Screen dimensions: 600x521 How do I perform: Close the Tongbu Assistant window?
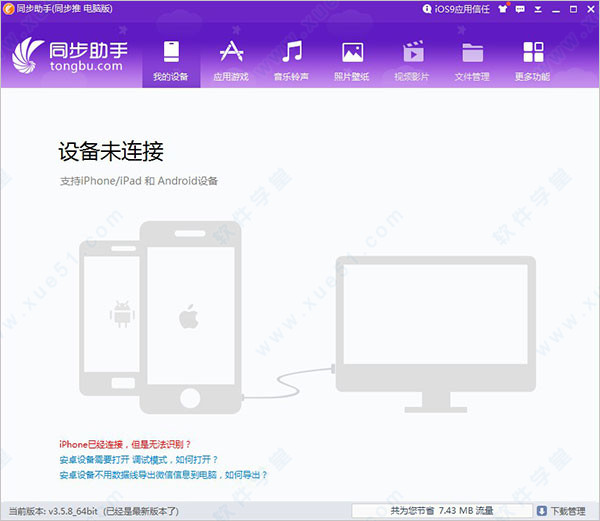click(591, 9)
